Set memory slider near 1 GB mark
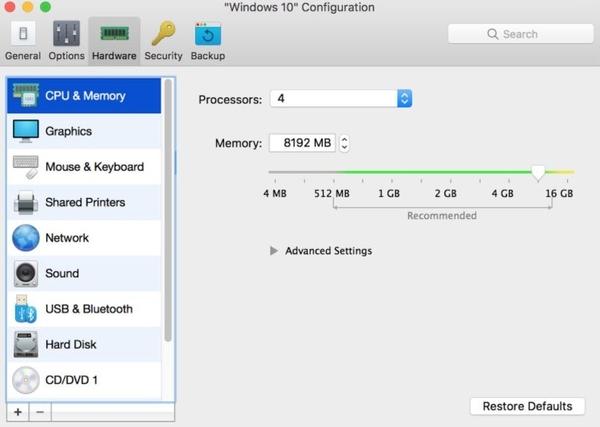Viewport: 600px width, 427px height. click(x=391, y=172)
